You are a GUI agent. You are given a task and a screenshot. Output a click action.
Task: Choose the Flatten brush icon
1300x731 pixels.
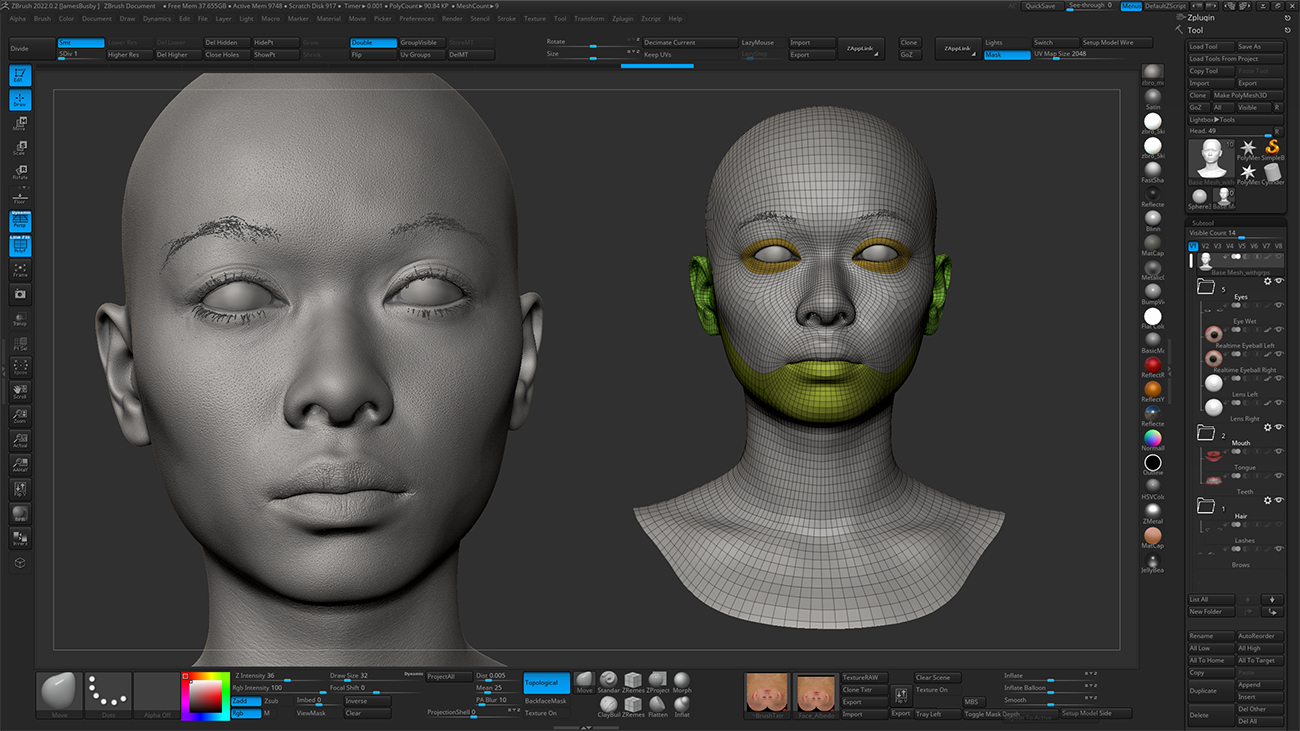click(658, 705)
